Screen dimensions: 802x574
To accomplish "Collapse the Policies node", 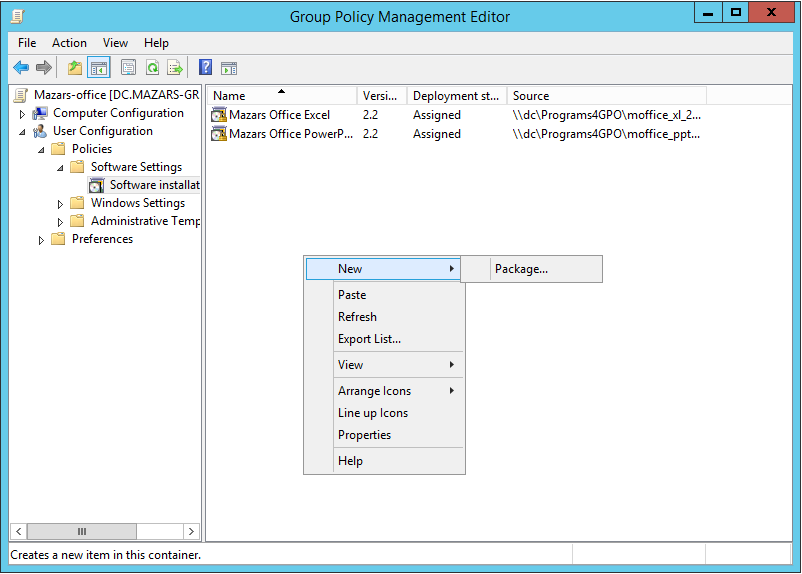I will (x=41, y=150).
